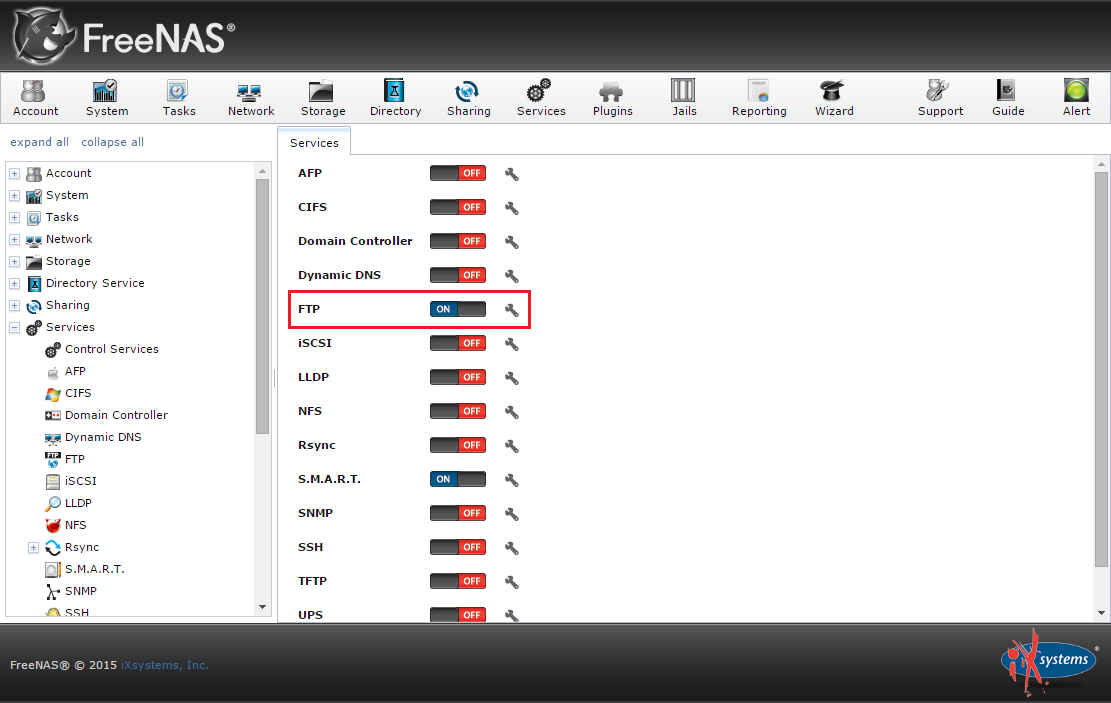Viewport: 1111px width, 703px height.
Task: Configure Domain Controller via wrench icon
Action: pos(512,242)
